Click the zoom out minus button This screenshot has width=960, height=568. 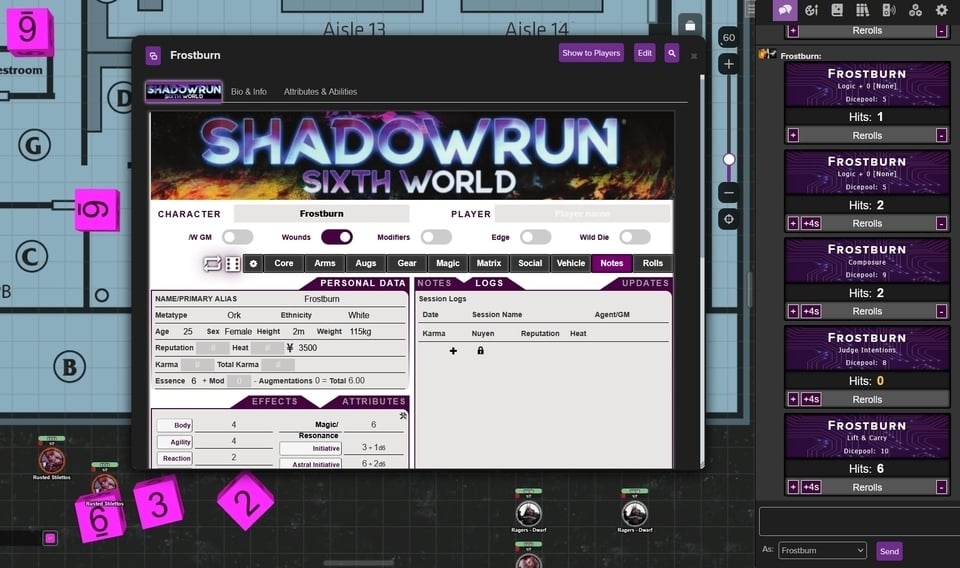[729, 192]
